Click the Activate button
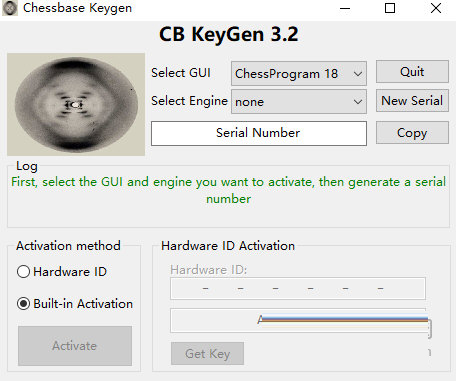 tap(75, 346)
